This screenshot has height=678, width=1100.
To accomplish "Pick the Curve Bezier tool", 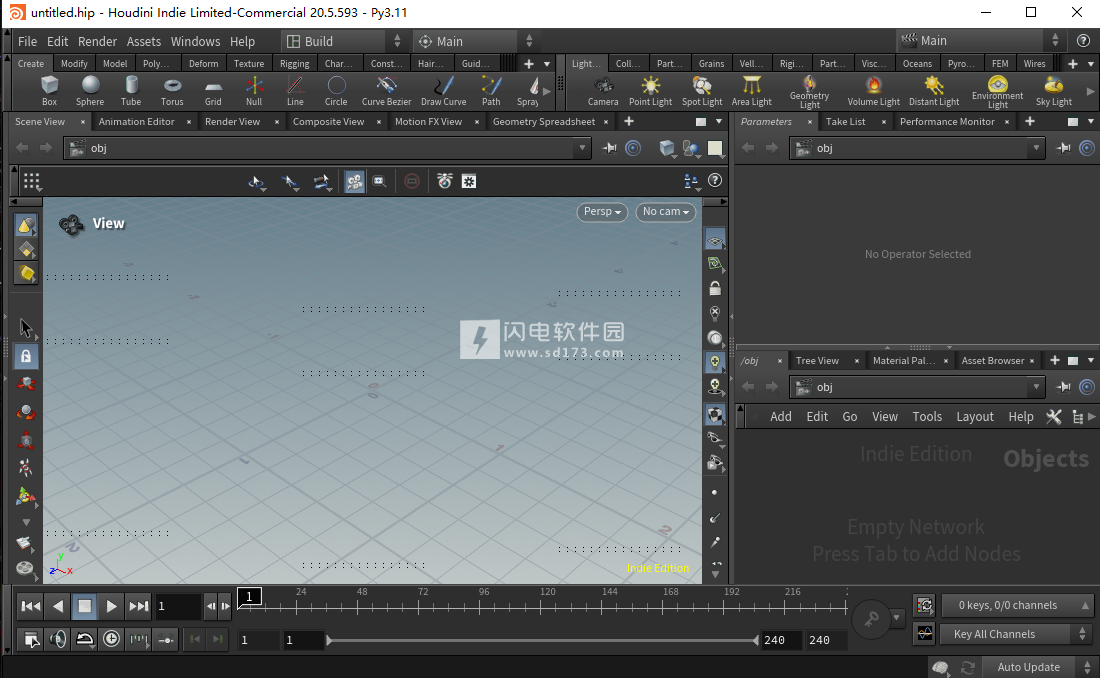I will tap(387, 91).
